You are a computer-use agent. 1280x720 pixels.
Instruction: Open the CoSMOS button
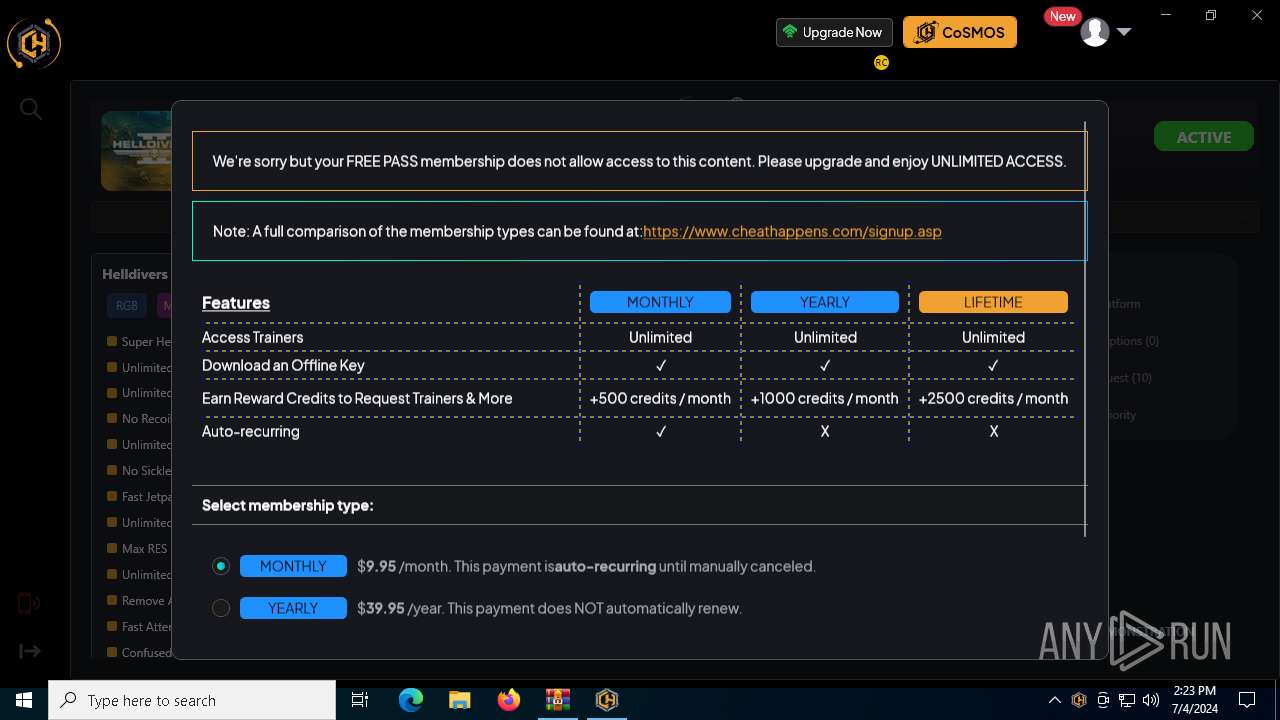point(960,32)
